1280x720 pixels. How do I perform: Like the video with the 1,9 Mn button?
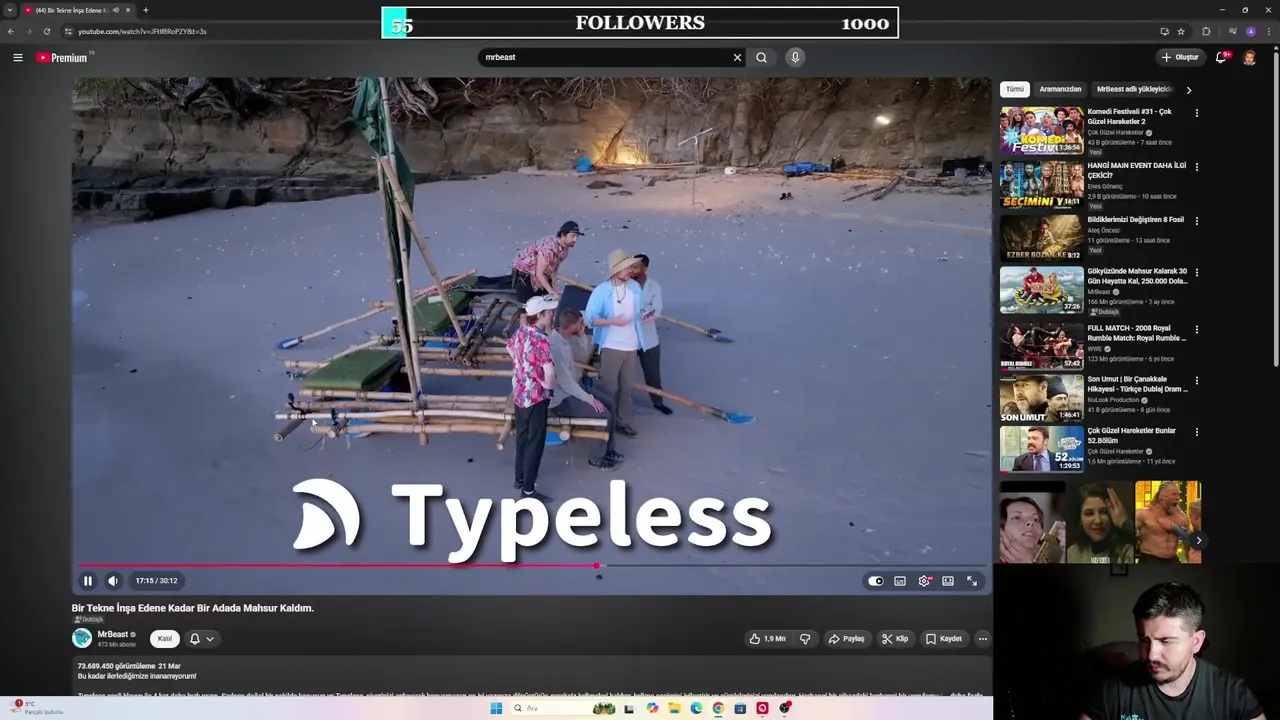(768, 638)
